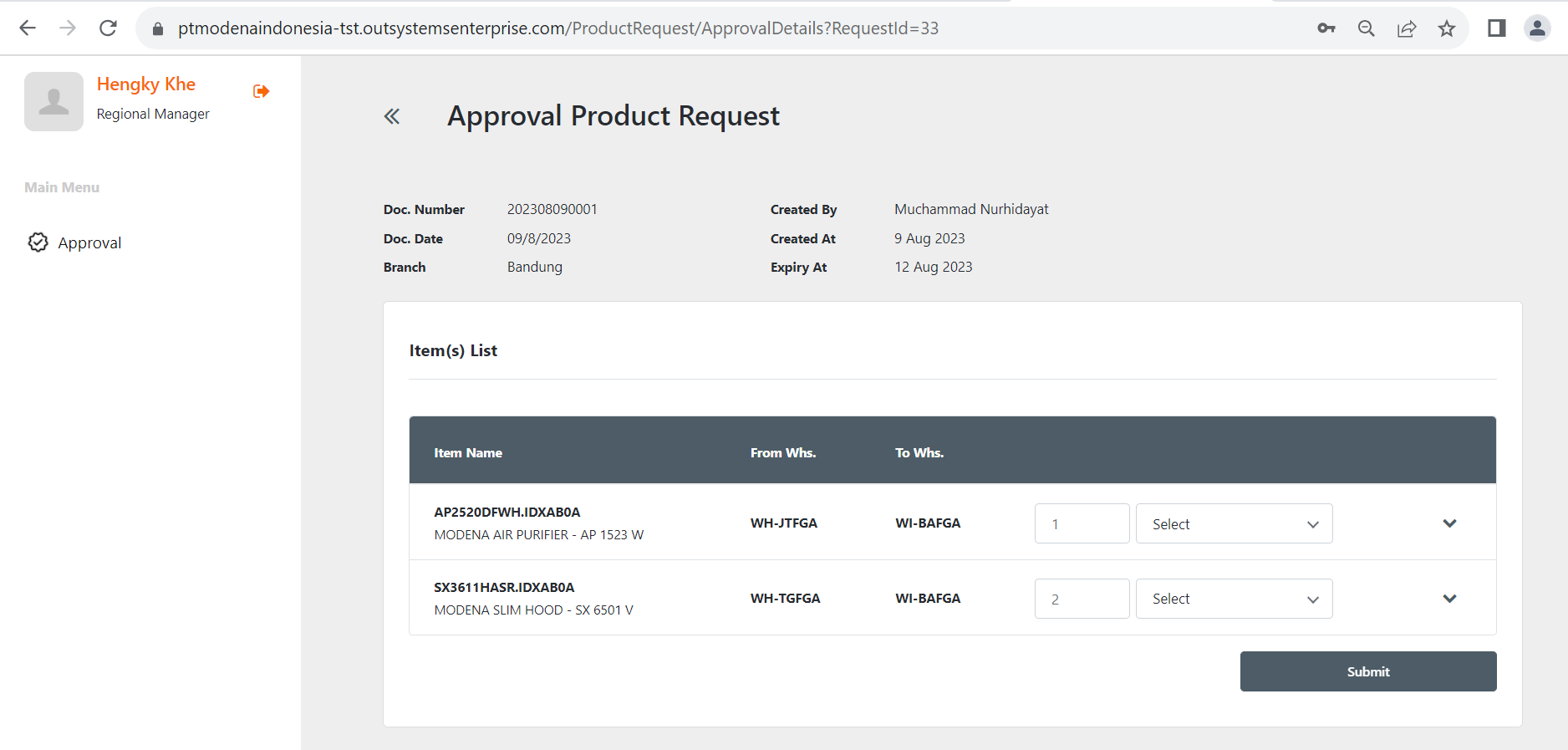Open saved passwords key icon
Screen dimensions: 1568x750
(1326, 28)
